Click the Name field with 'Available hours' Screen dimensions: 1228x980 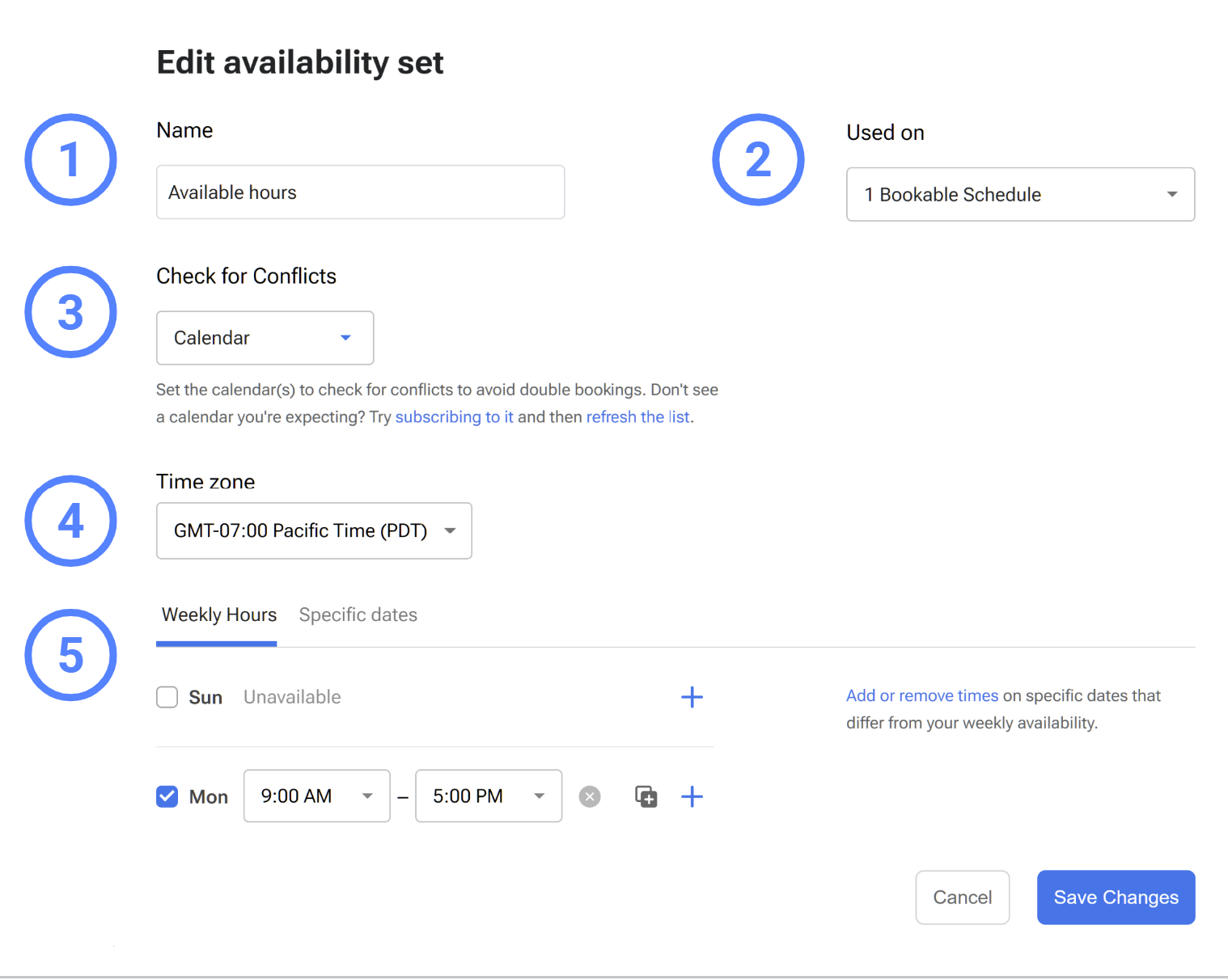pos(360,192)
